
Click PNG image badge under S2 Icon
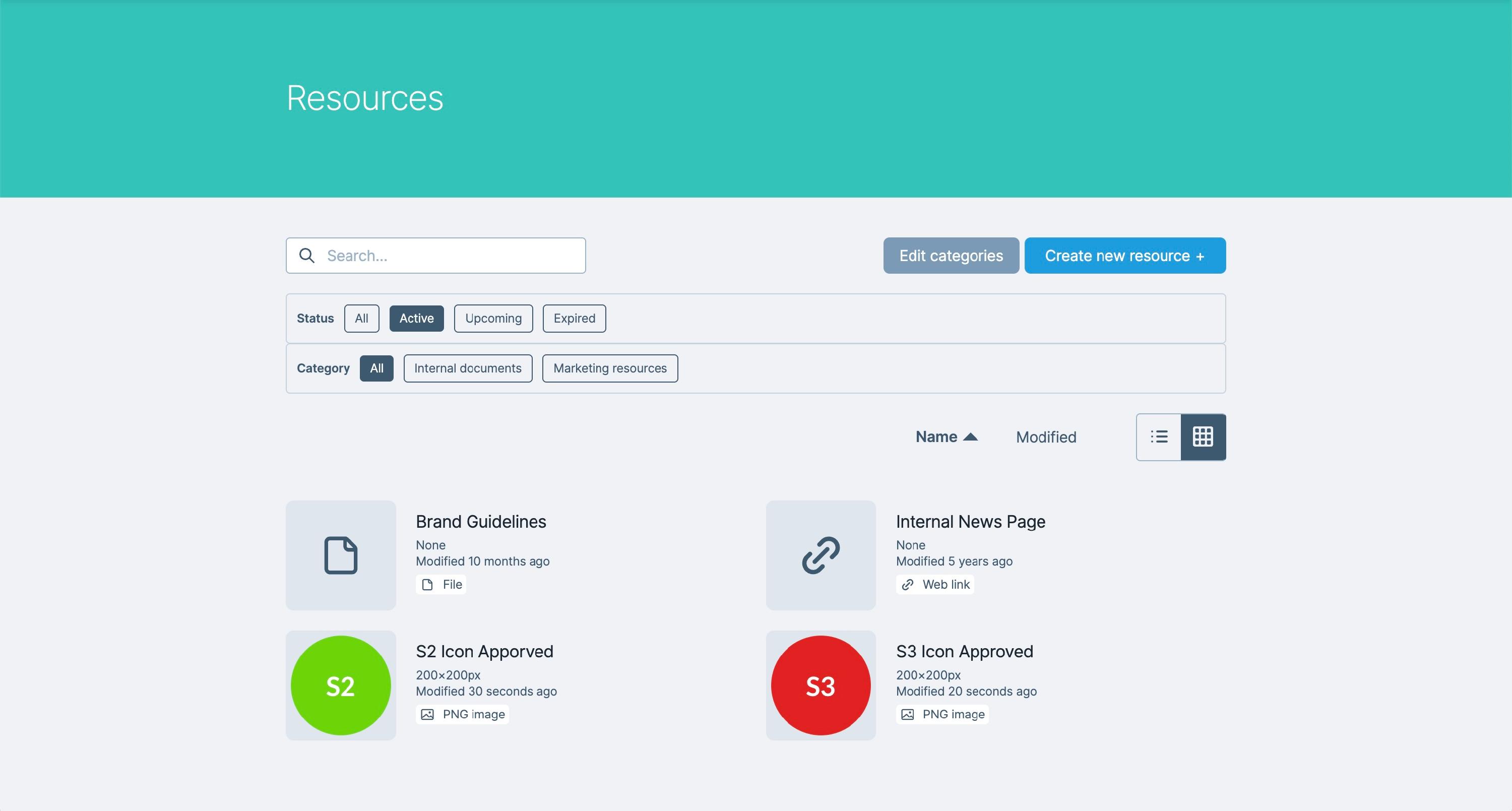pyautogui.click(x=463, y=714)
